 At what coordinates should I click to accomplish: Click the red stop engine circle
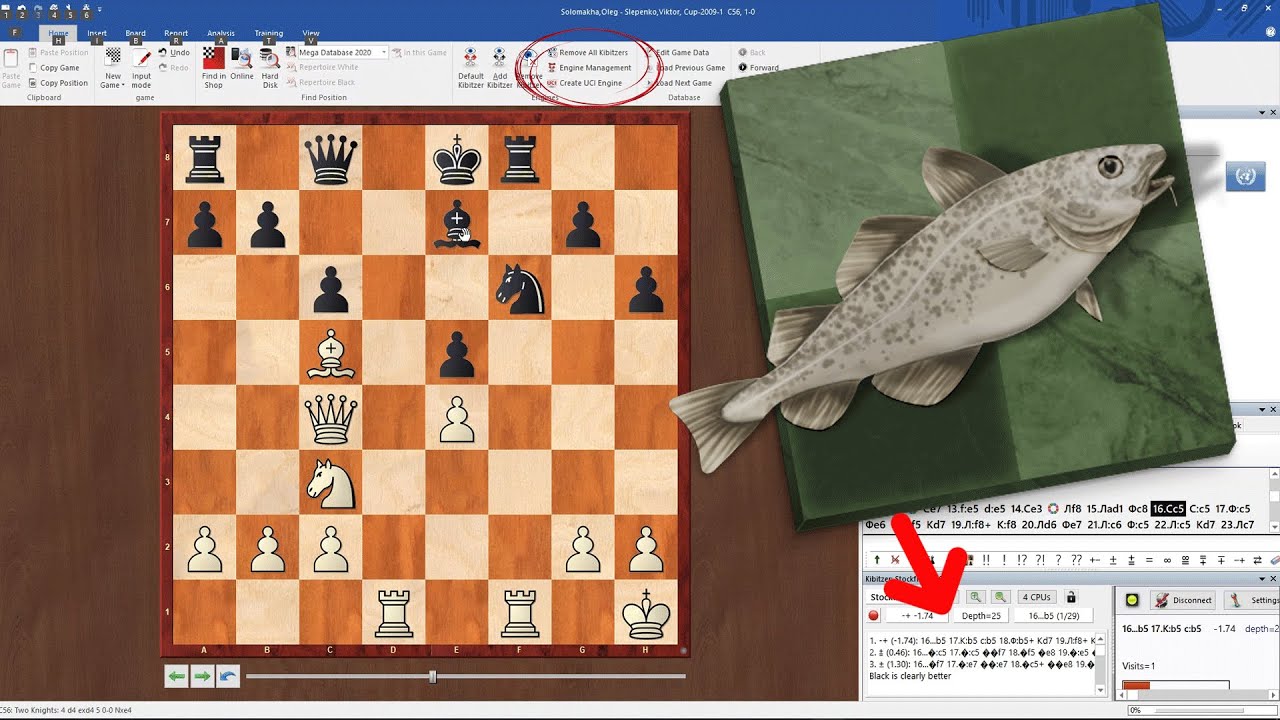pos(874,616)
